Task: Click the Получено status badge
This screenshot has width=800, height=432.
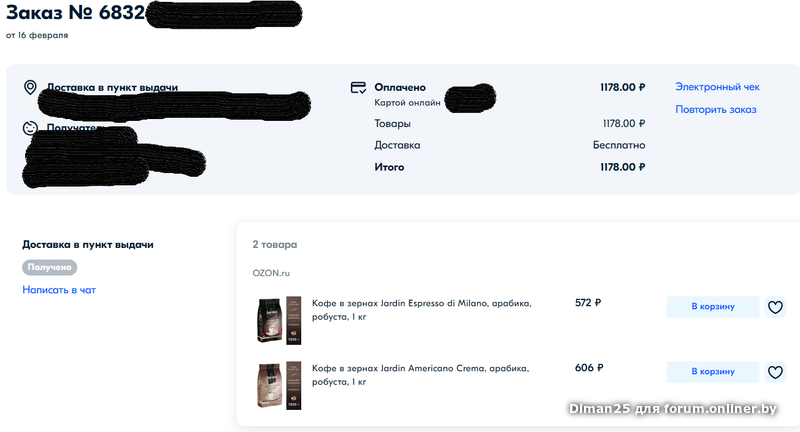Action: tap(49, 267)
